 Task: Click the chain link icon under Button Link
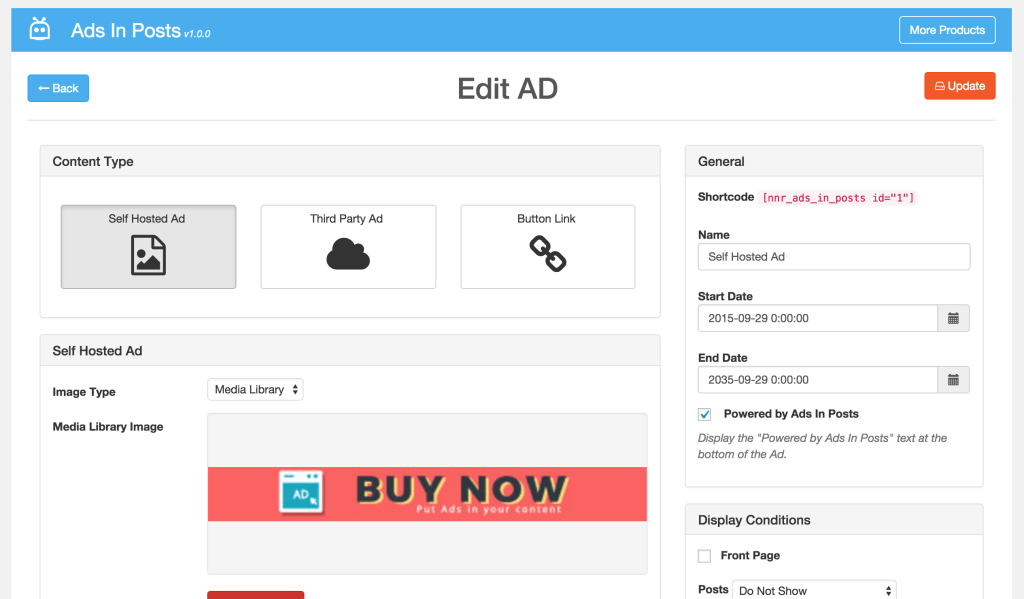[x=547, y=258]
